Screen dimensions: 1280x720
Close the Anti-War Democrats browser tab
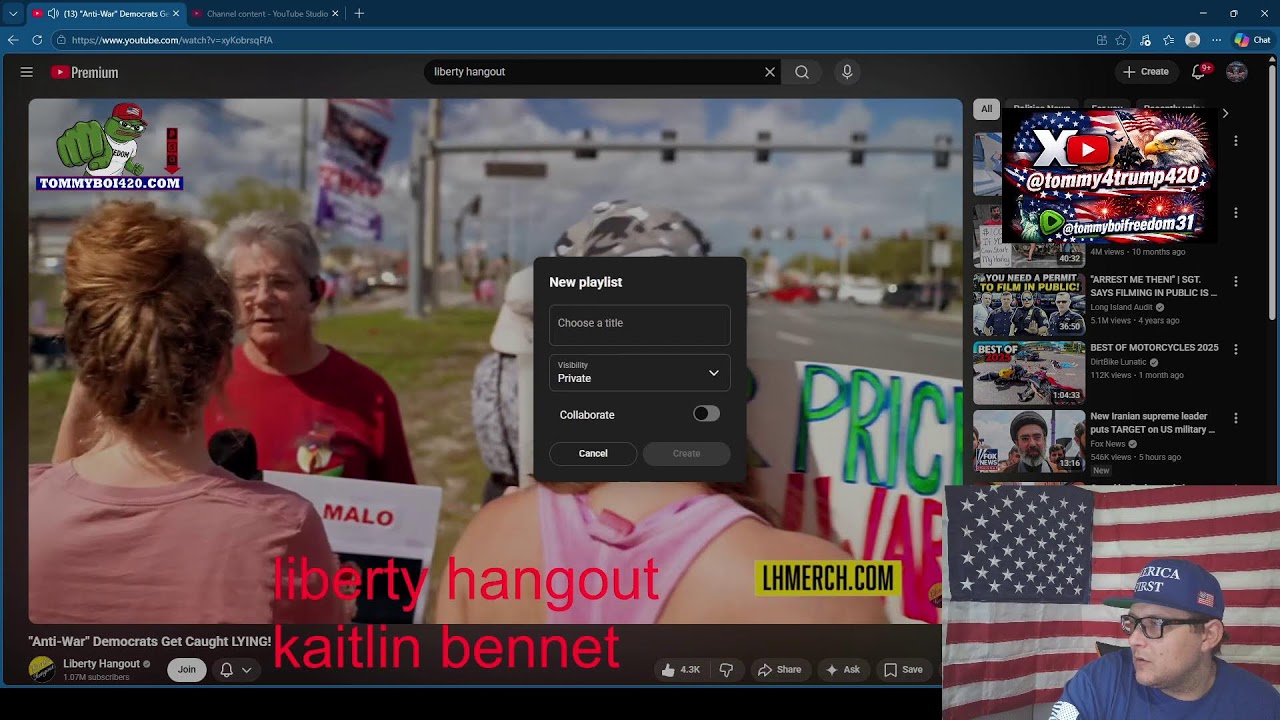(x=176, y=14)
